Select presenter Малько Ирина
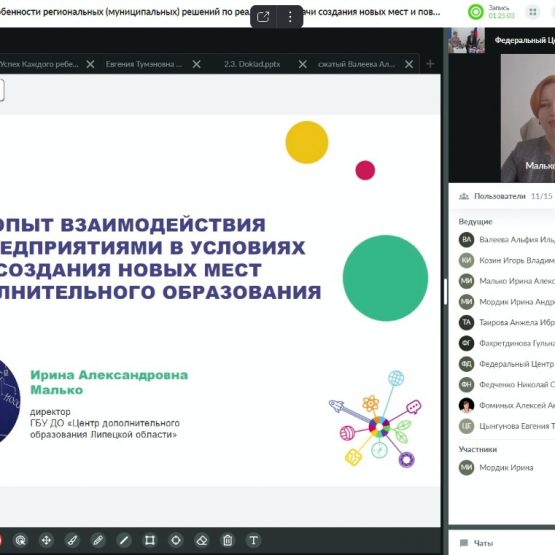Image resolution: width=555 pixels, height=555 pixels. point(507,281)
